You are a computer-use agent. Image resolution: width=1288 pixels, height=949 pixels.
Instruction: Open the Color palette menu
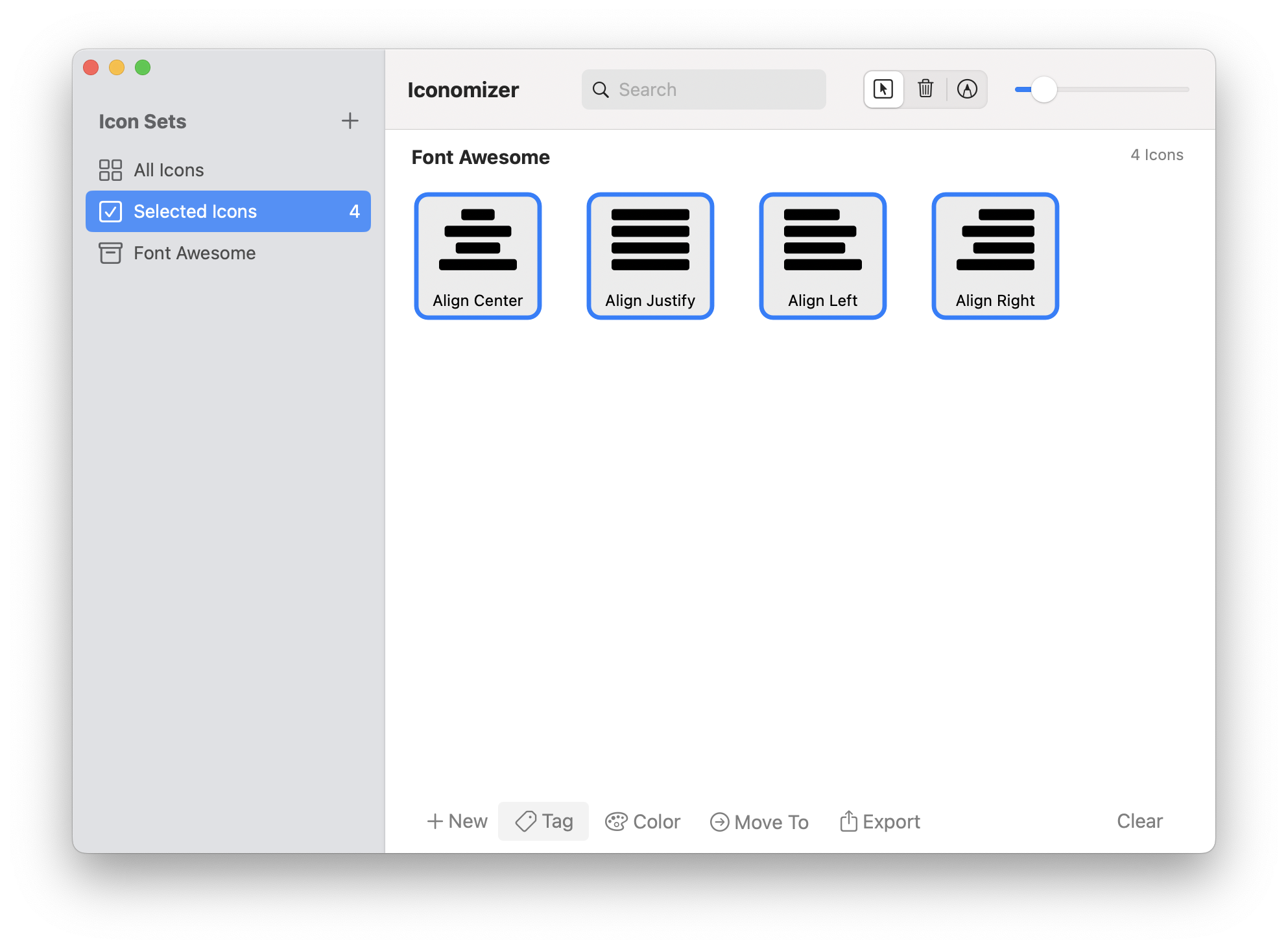tap(643, 822)
